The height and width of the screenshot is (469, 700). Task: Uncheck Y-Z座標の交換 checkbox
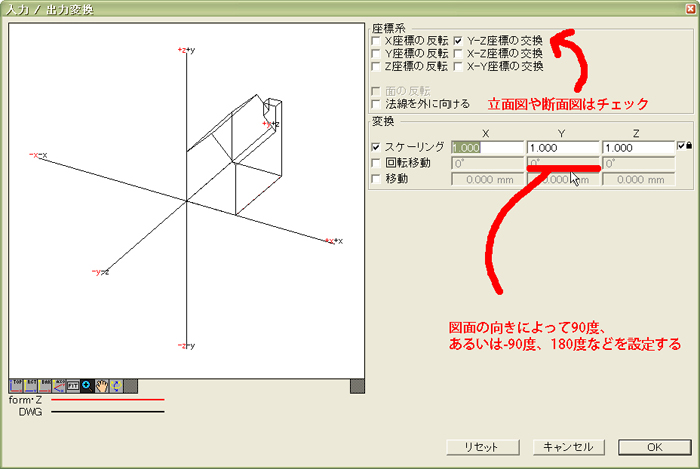coord(458,41)
